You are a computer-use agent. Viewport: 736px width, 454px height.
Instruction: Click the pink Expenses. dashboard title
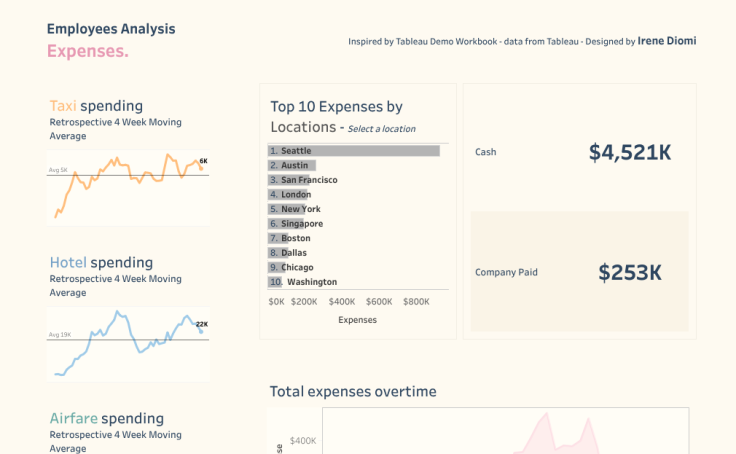pyautogui.click(x=87, y=51)
